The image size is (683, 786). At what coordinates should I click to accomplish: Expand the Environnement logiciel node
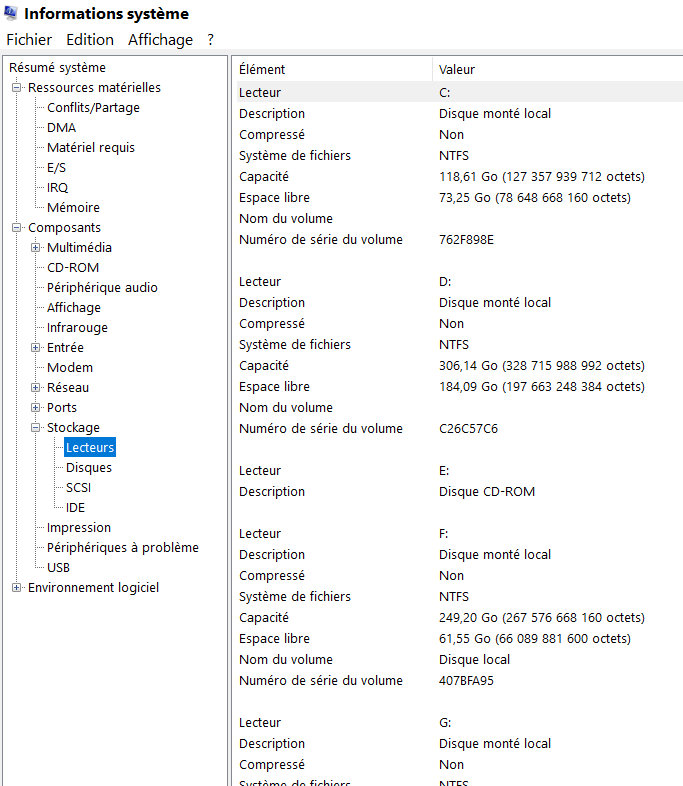[x=17, y=587]
